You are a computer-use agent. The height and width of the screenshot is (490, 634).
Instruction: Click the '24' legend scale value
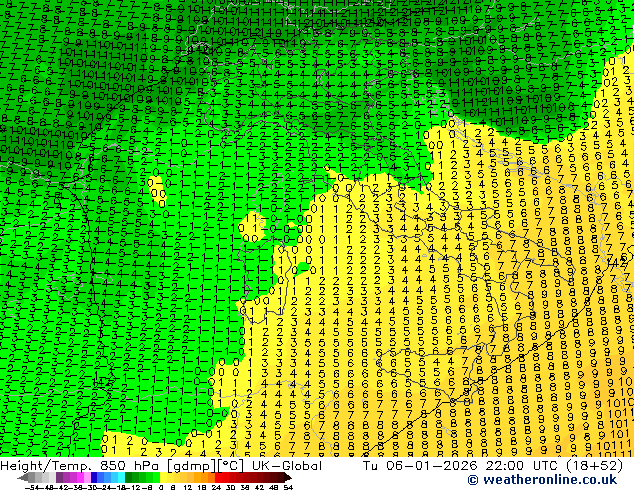[216, 488]
